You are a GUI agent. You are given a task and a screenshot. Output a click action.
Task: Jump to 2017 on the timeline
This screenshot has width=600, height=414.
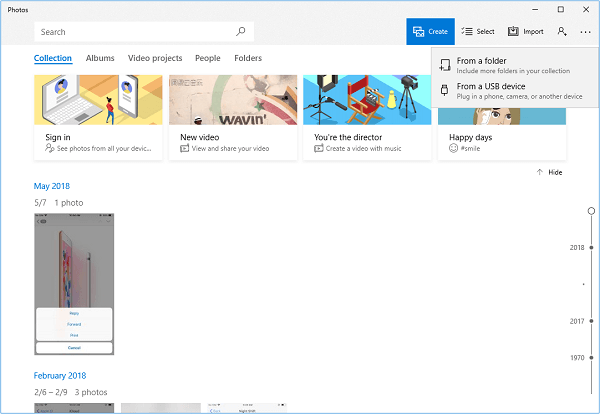[577, 321]
